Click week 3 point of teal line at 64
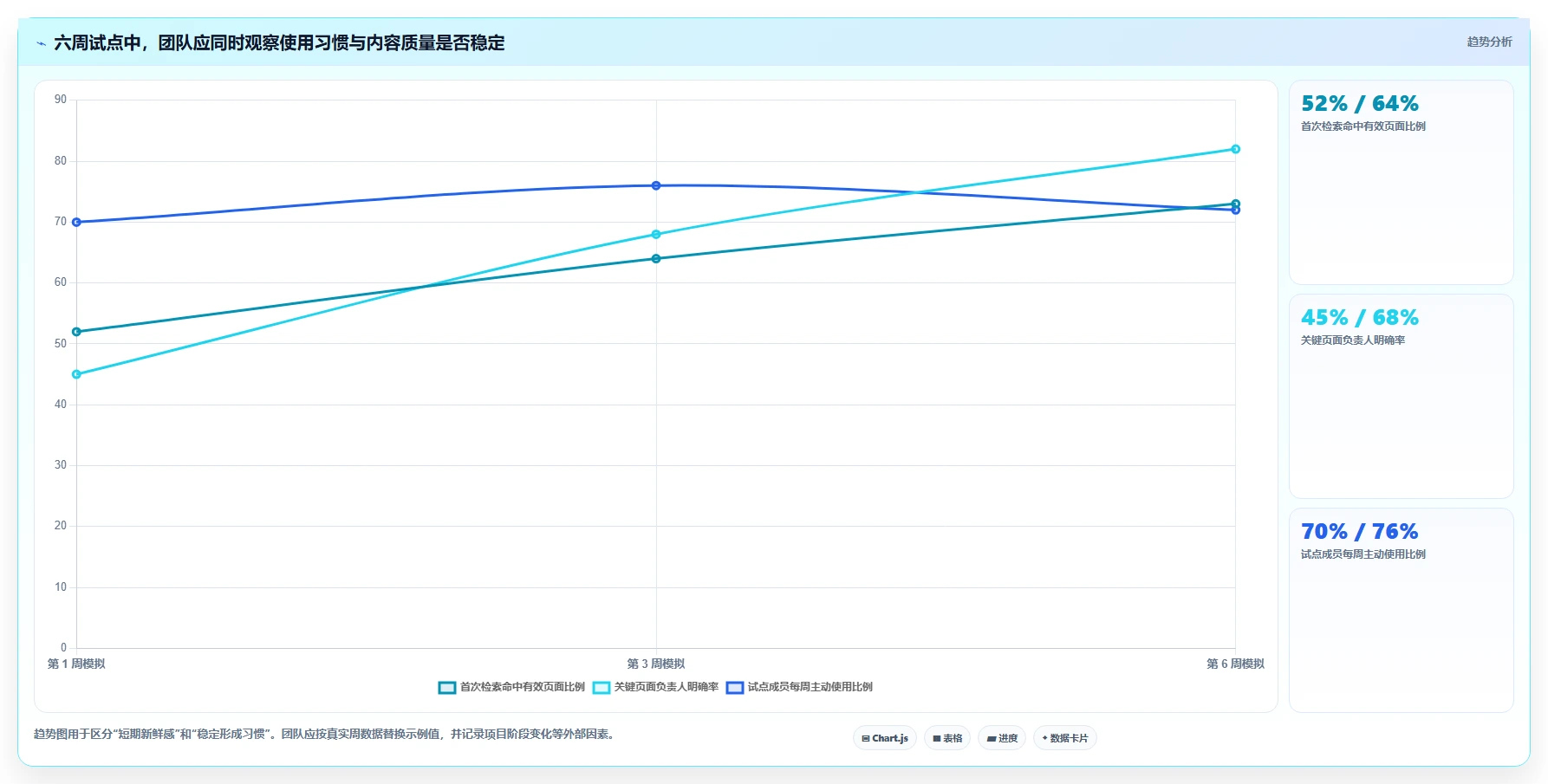 coord(656,259)
